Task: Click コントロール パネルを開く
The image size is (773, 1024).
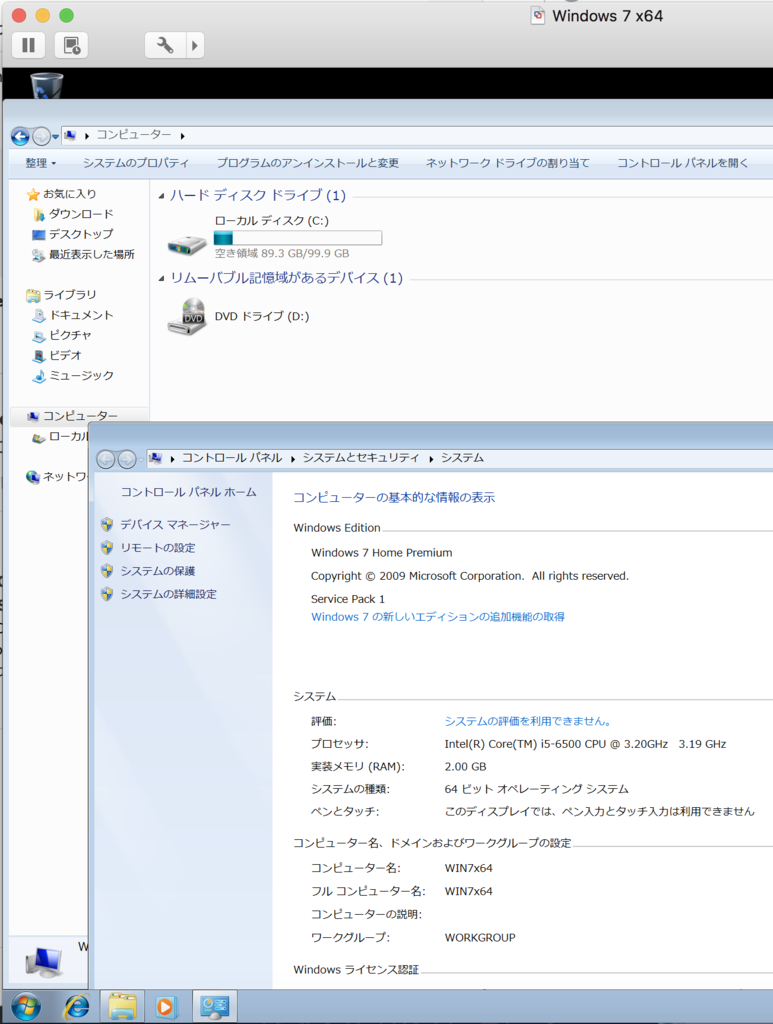Action: (x=682, y=163)
